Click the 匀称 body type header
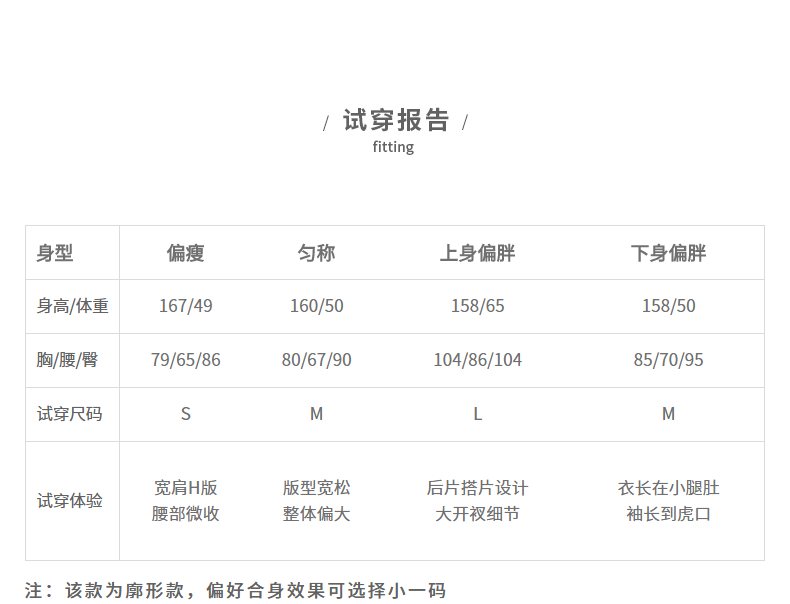This screenshot has width=790, height=604. [316, 253]
